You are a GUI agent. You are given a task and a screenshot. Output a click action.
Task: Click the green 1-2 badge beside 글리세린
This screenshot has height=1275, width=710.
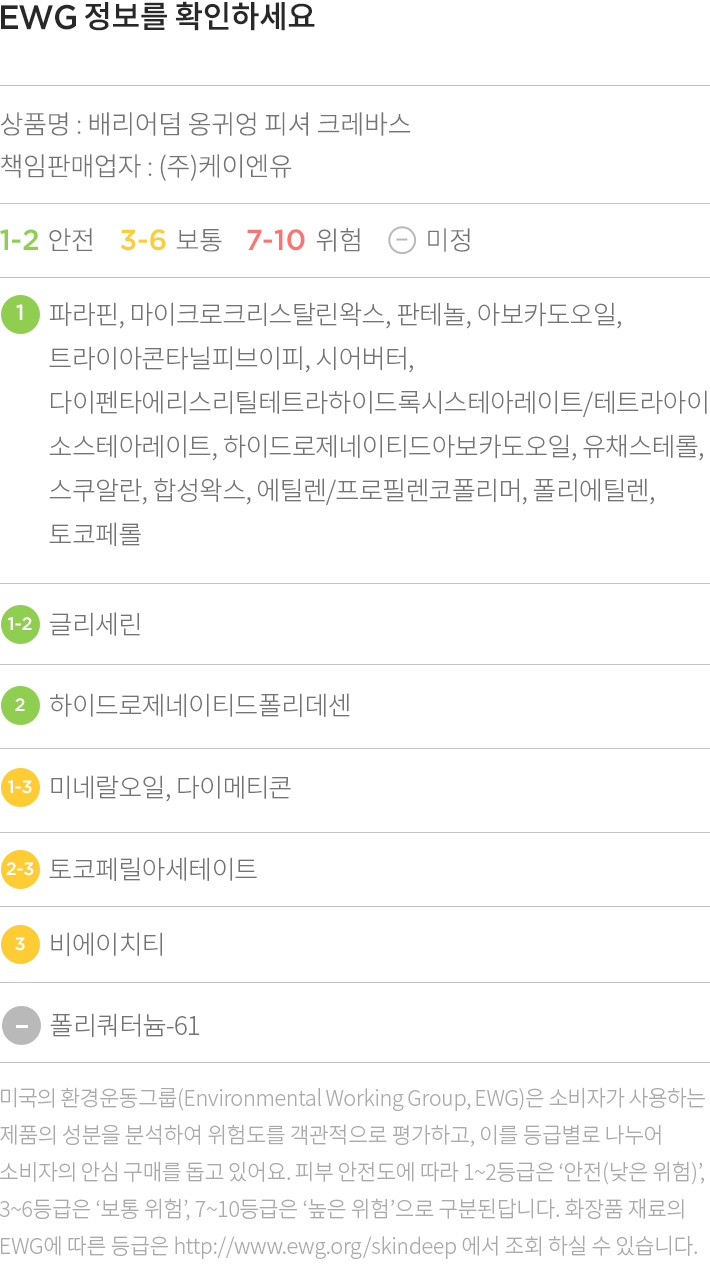(20, 625)
